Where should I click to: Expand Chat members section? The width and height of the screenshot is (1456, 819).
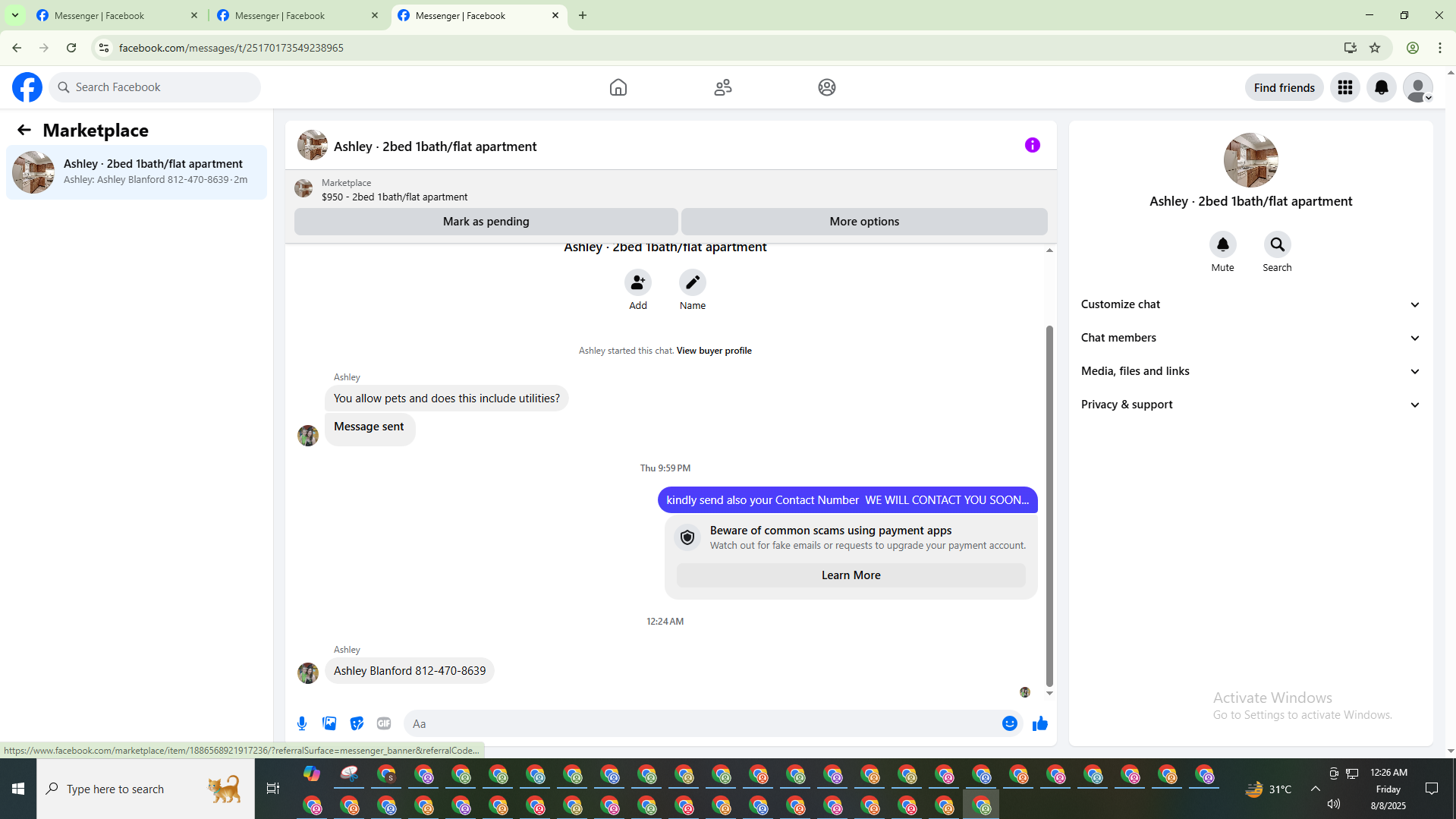(x=1251, y=338)
